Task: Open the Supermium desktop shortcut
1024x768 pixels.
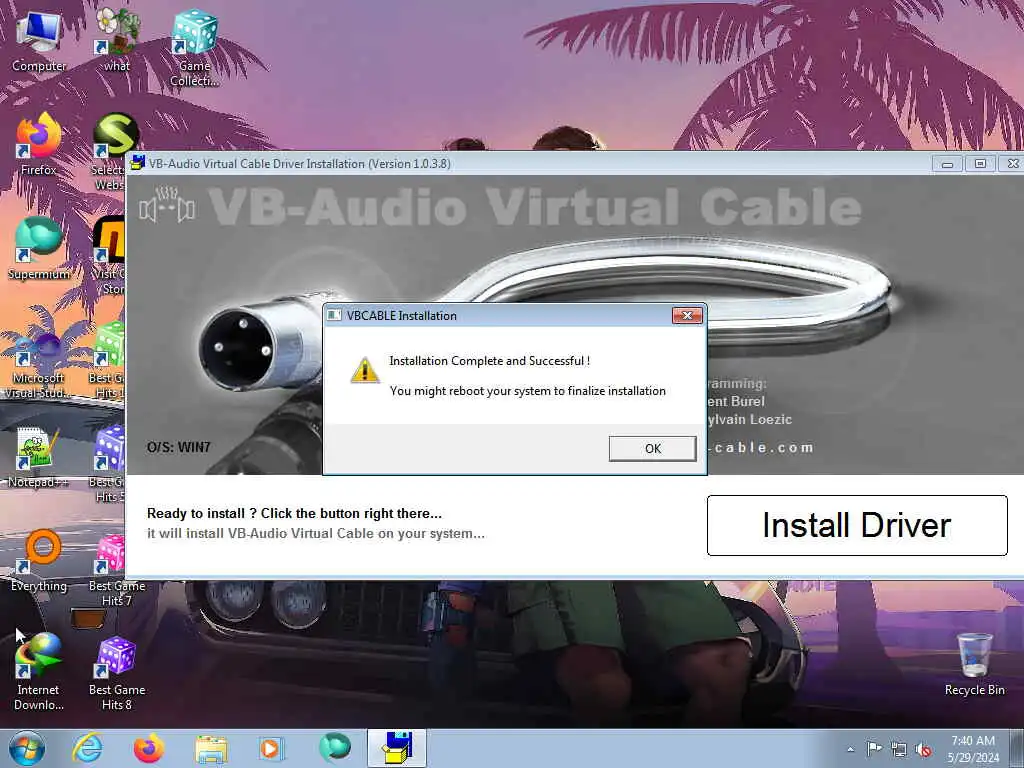Action: point(39,248)
